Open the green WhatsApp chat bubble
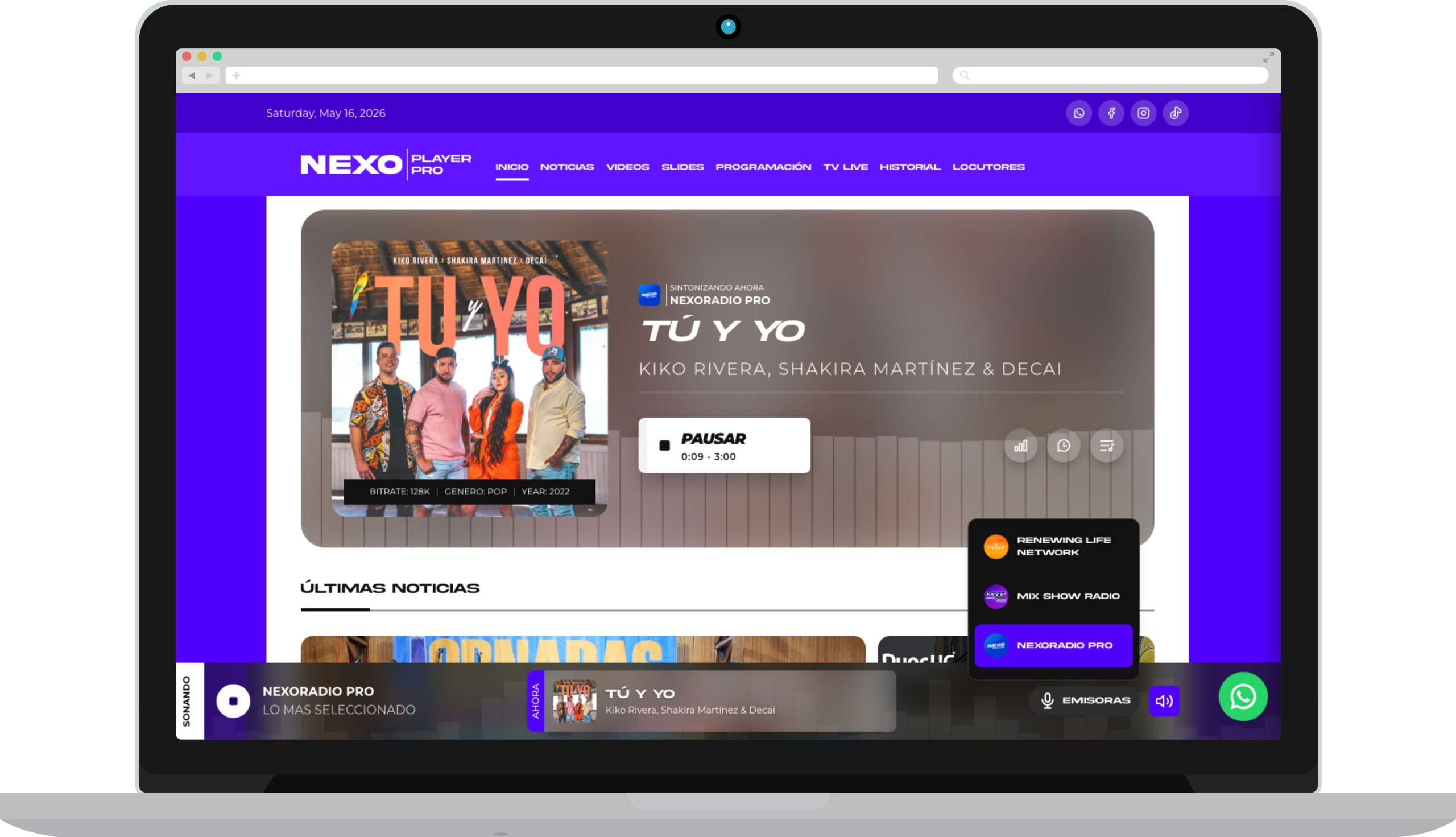The width and height of the screenshot is (1456, 837). tap(1243, 696)
